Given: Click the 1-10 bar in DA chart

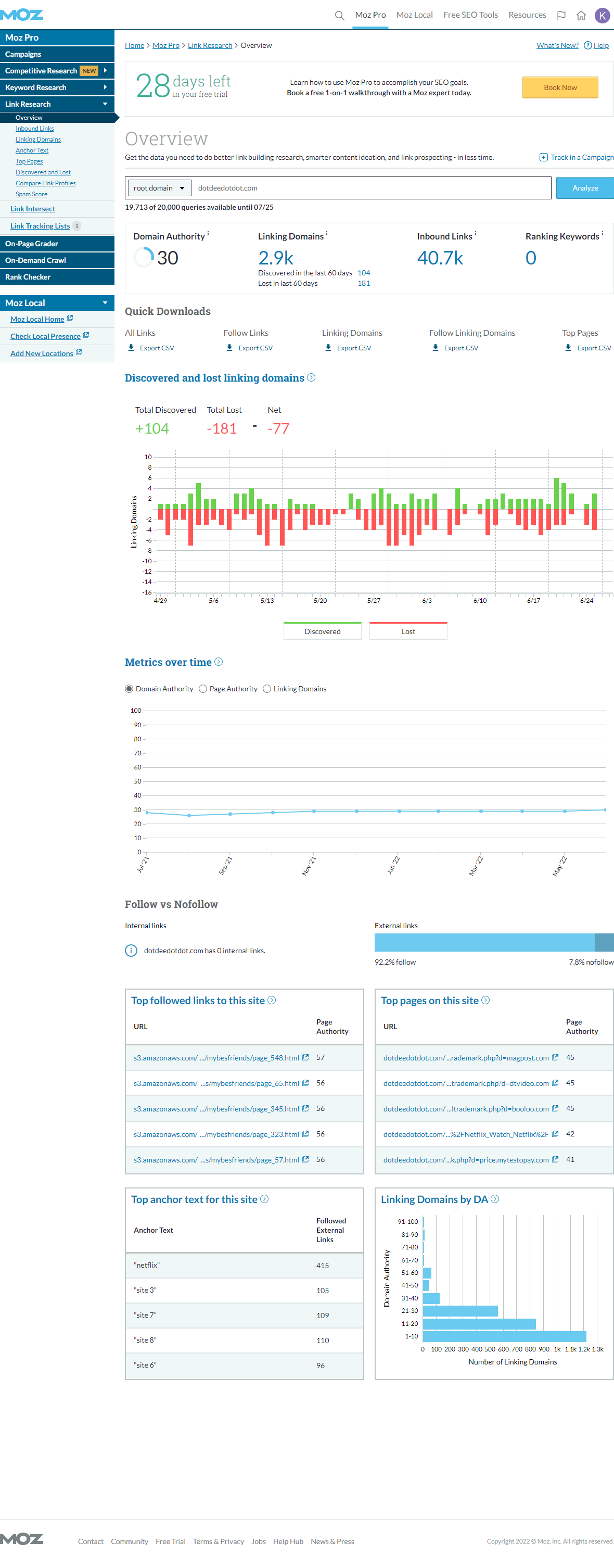Looking at the screenshot, I should point(504,1336).
